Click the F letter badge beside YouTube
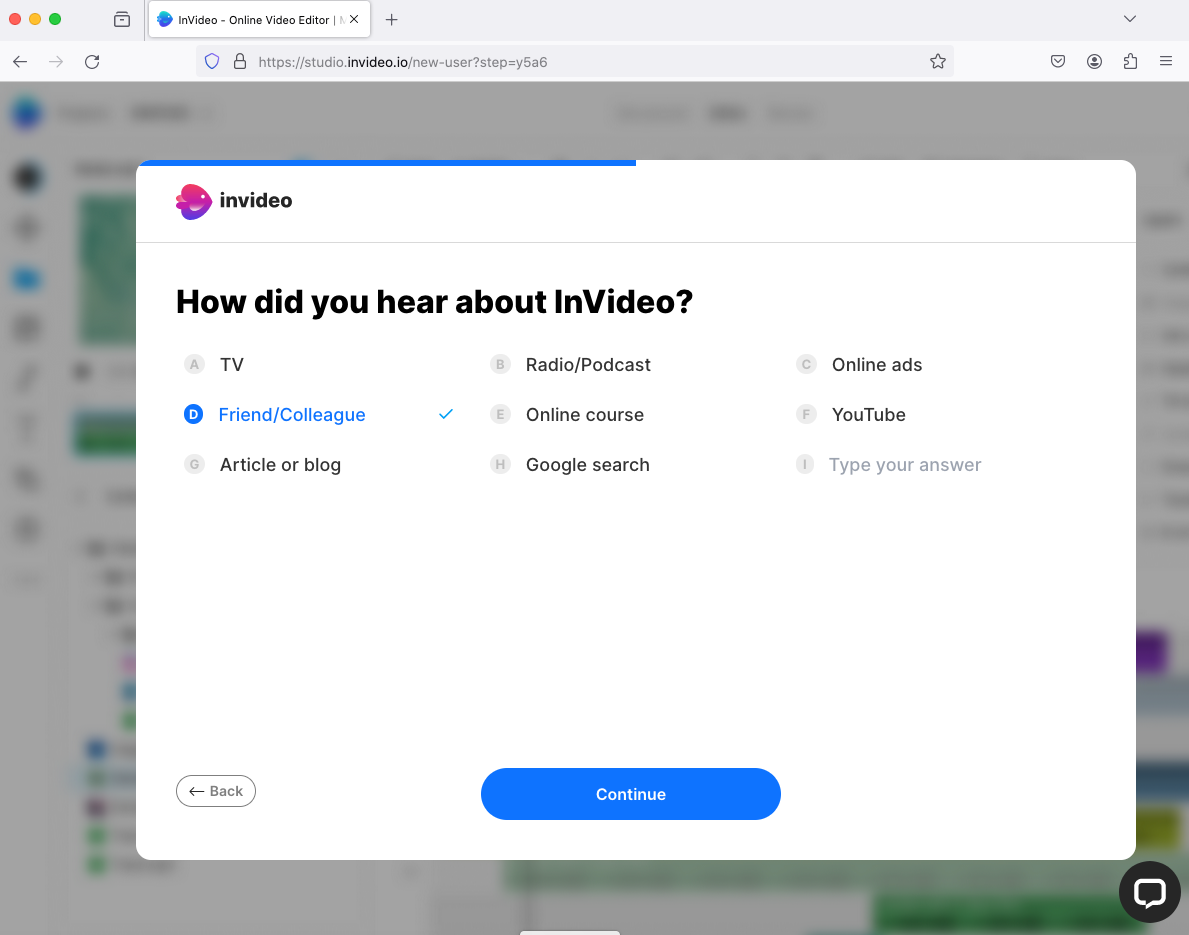This screenshot has width=1189, height=935. coord(806,415)
